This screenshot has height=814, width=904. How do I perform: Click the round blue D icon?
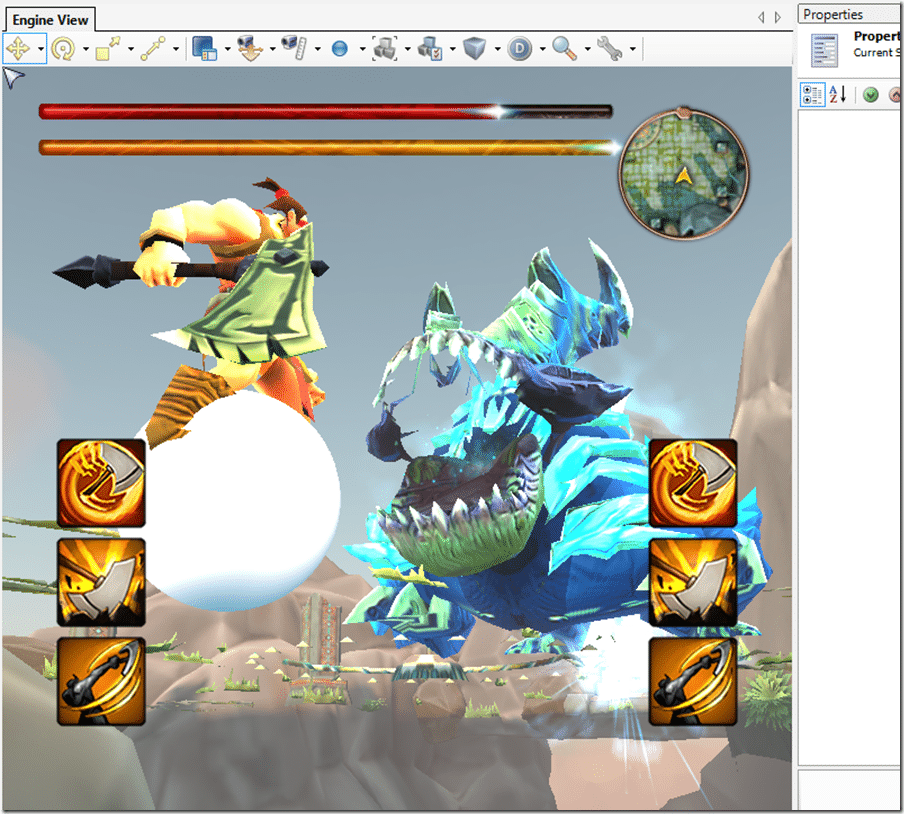tap(519, 48)
